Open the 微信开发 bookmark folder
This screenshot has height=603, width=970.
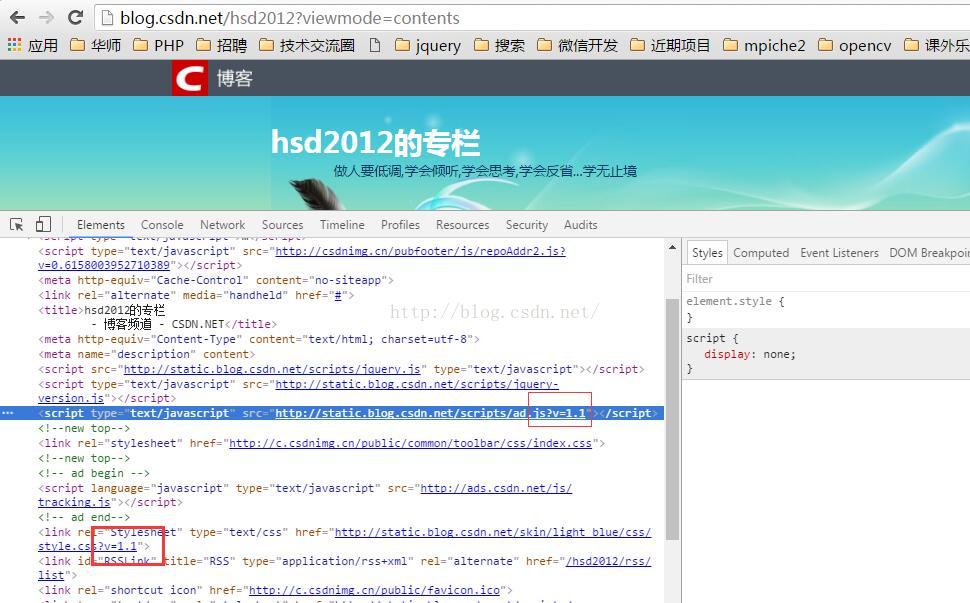577,45
